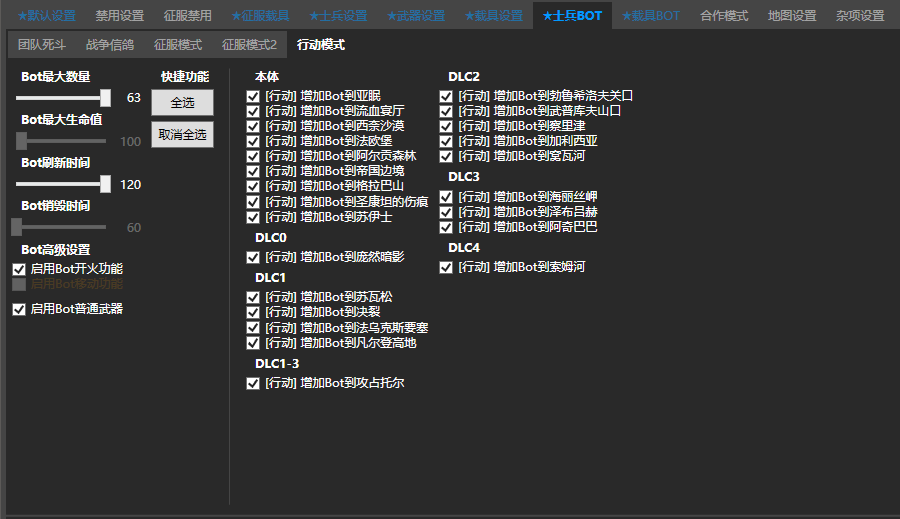Toggle checkbox 增加Bot到亚眠

click(253, 96)
